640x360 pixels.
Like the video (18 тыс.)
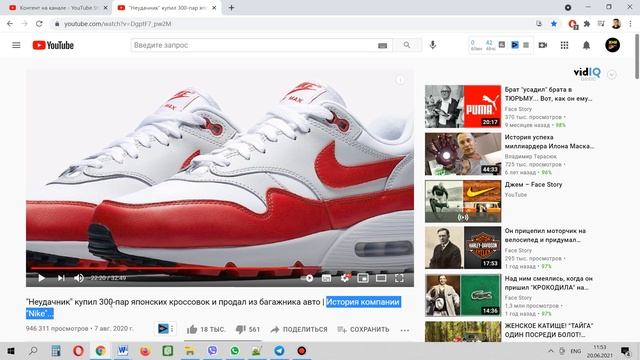coord(206,329)
